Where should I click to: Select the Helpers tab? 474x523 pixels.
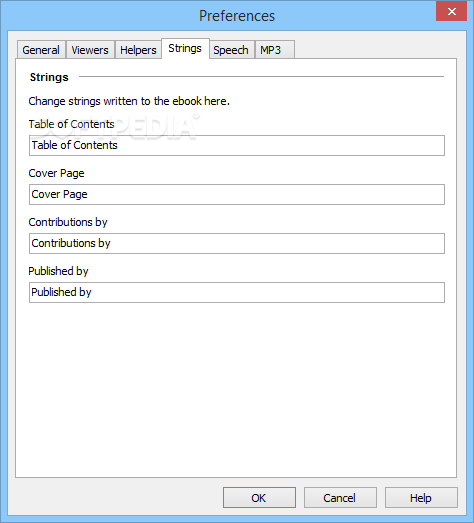138,50
